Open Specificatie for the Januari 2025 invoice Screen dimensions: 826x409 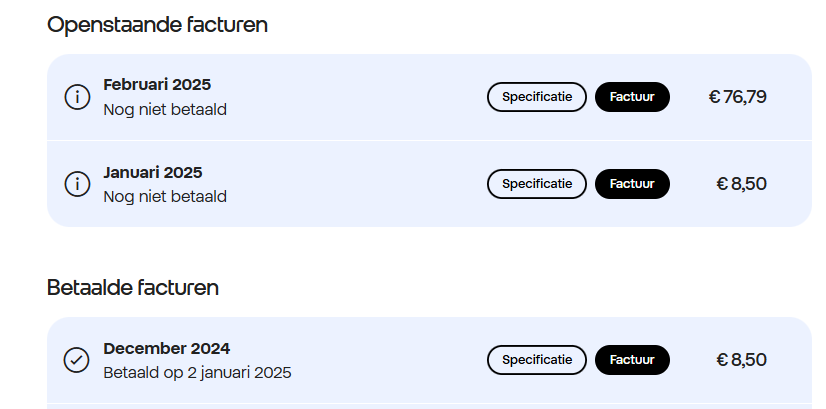[x=537, y=184]
